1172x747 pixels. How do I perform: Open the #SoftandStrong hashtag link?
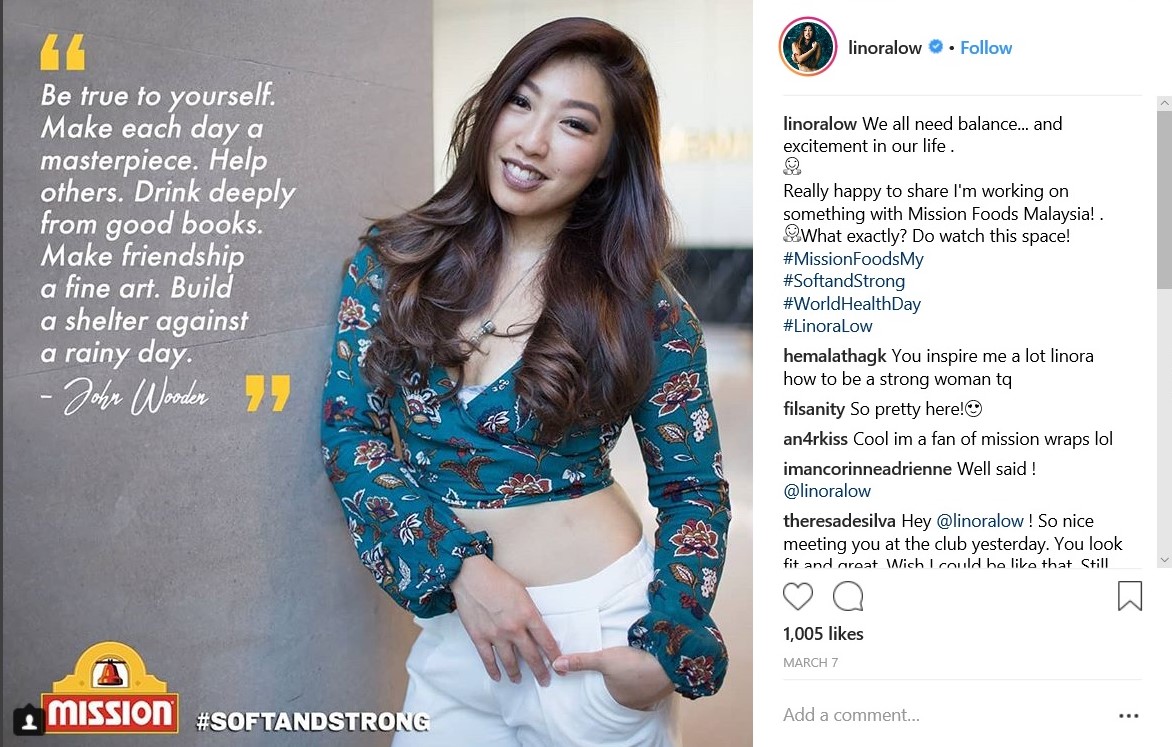[844, 281]
